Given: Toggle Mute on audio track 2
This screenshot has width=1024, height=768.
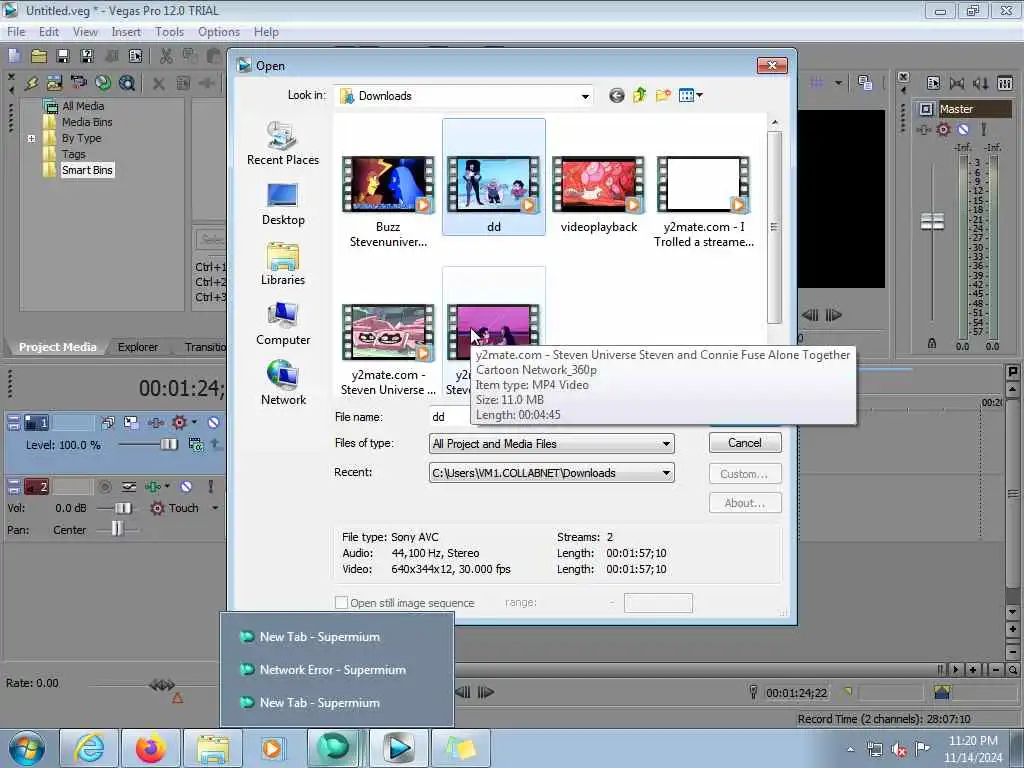Looking at the screenshot, I should 186,487.
